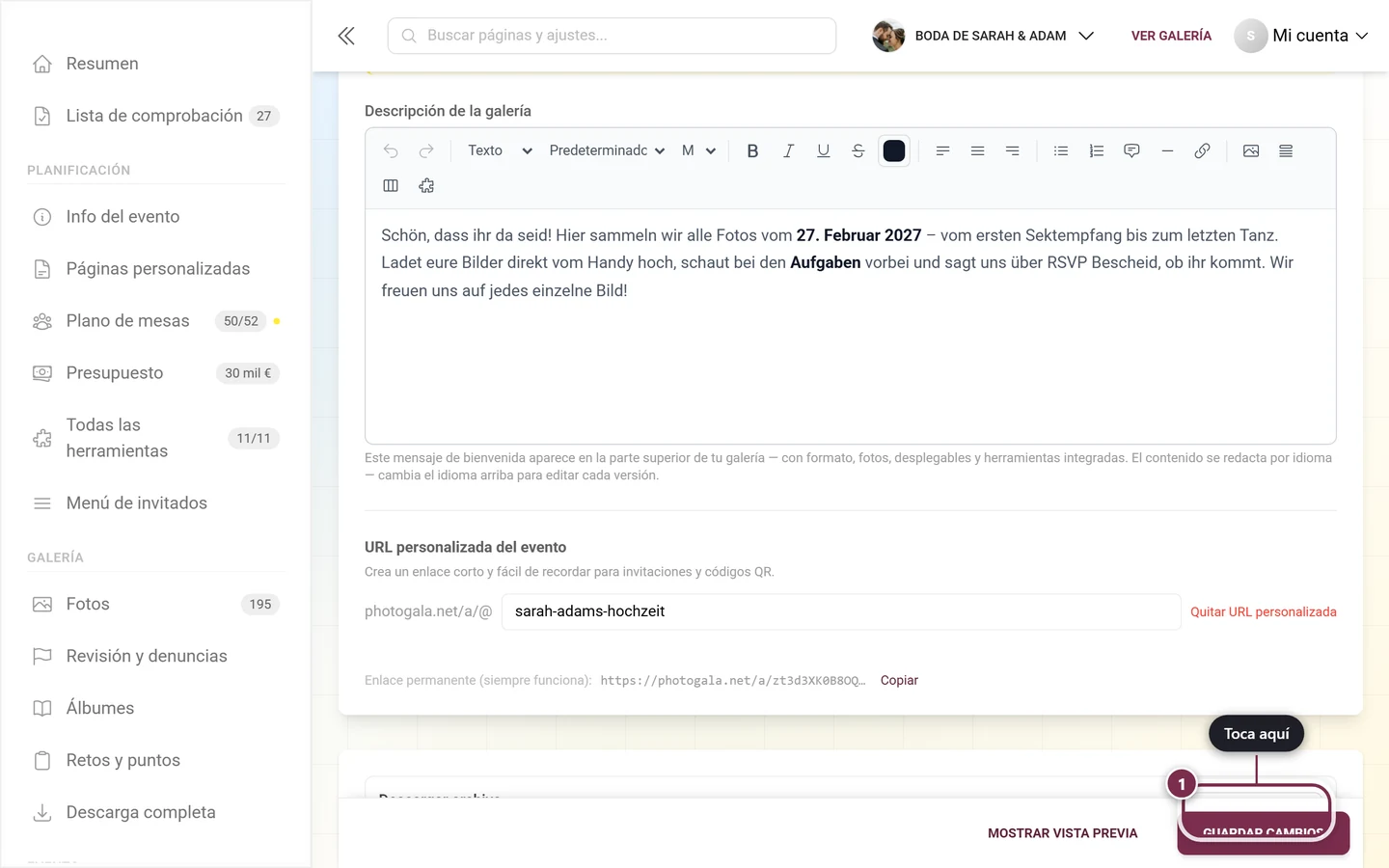Insert a bulleted list
The image size is (1389, 868).
pos(1061,150)
